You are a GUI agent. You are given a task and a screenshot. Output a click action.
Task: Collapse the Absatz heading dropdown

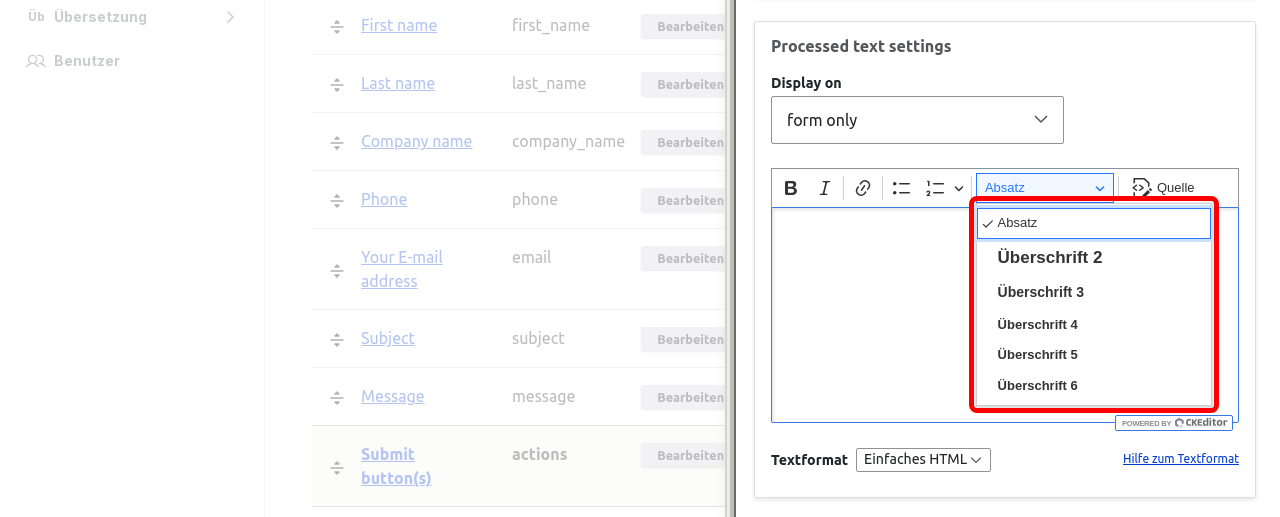pyautogui.click(x=1045, y=188)
